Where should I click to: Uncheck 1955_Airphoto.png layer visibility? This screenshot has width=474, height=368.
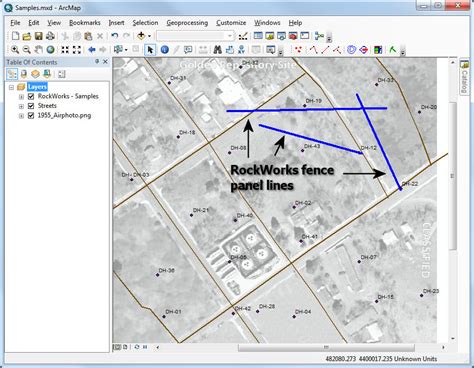point(31,116)
